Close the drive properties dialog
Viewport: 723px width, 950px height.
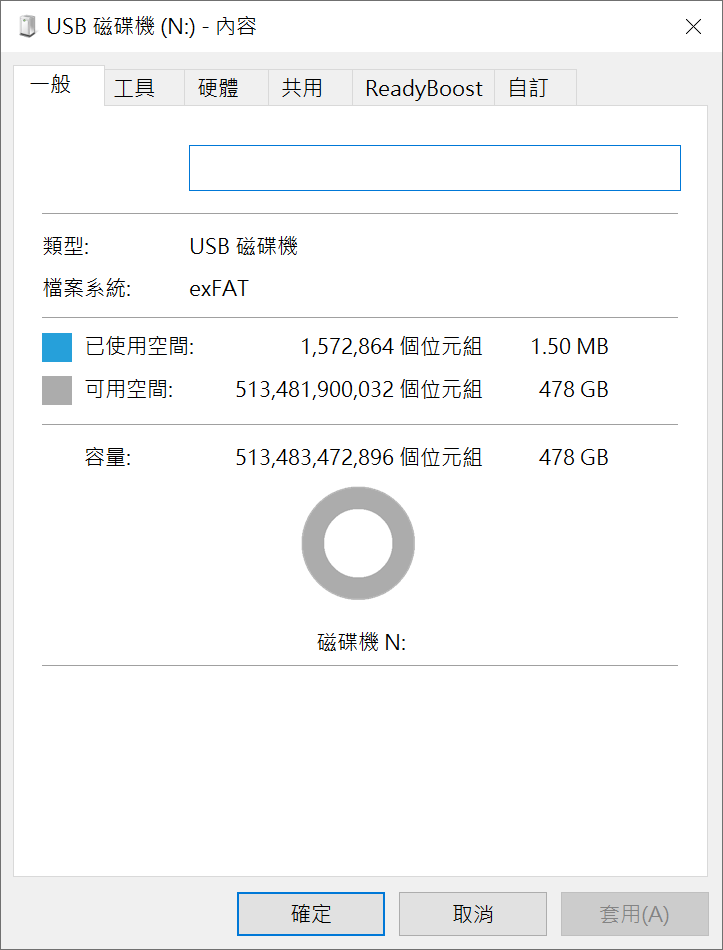(692, 27)
